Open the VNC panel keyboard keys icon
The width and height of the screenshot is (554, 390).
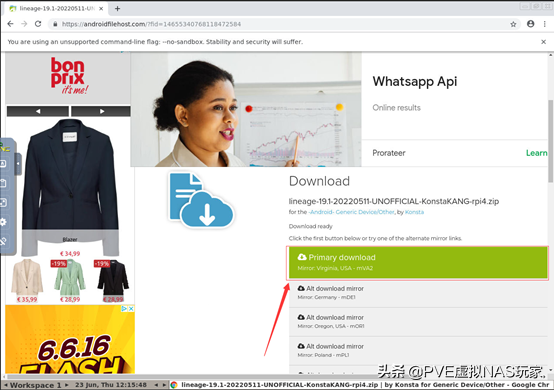pyautogui.click(x=3, y=164)
